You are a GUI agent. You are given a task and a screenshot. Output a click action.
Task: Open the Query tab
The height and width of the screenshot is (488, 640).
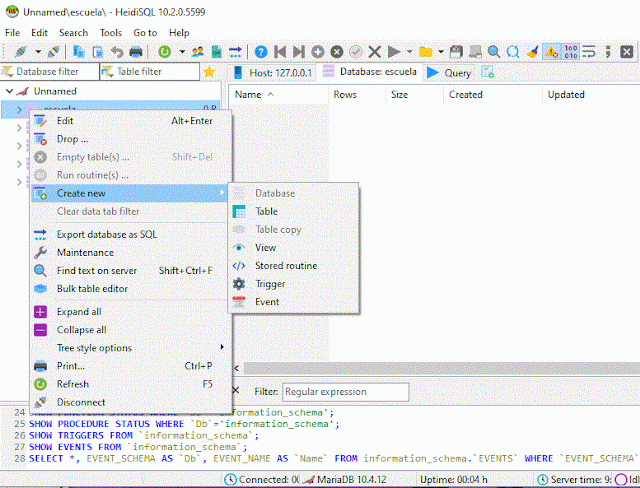(x=449, y=73)
